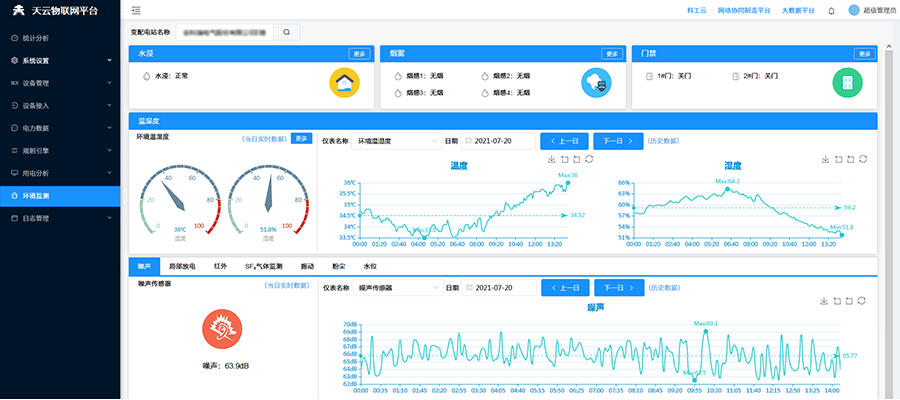Collapse the sidebar with the menu fold icon
Viewport: 900px width, 400px height.
coord(136,10)
